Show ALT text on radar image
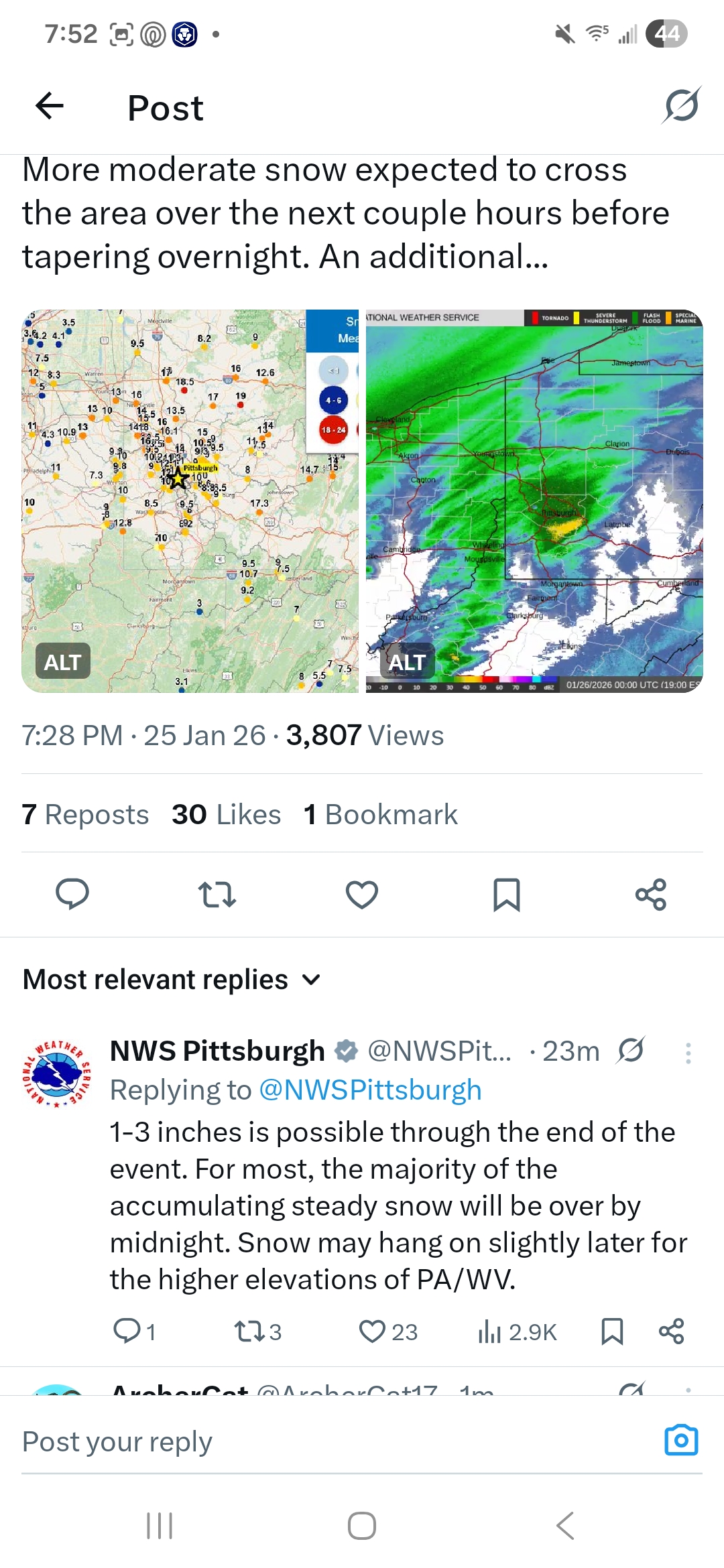724x1568 pixels. 408,662
